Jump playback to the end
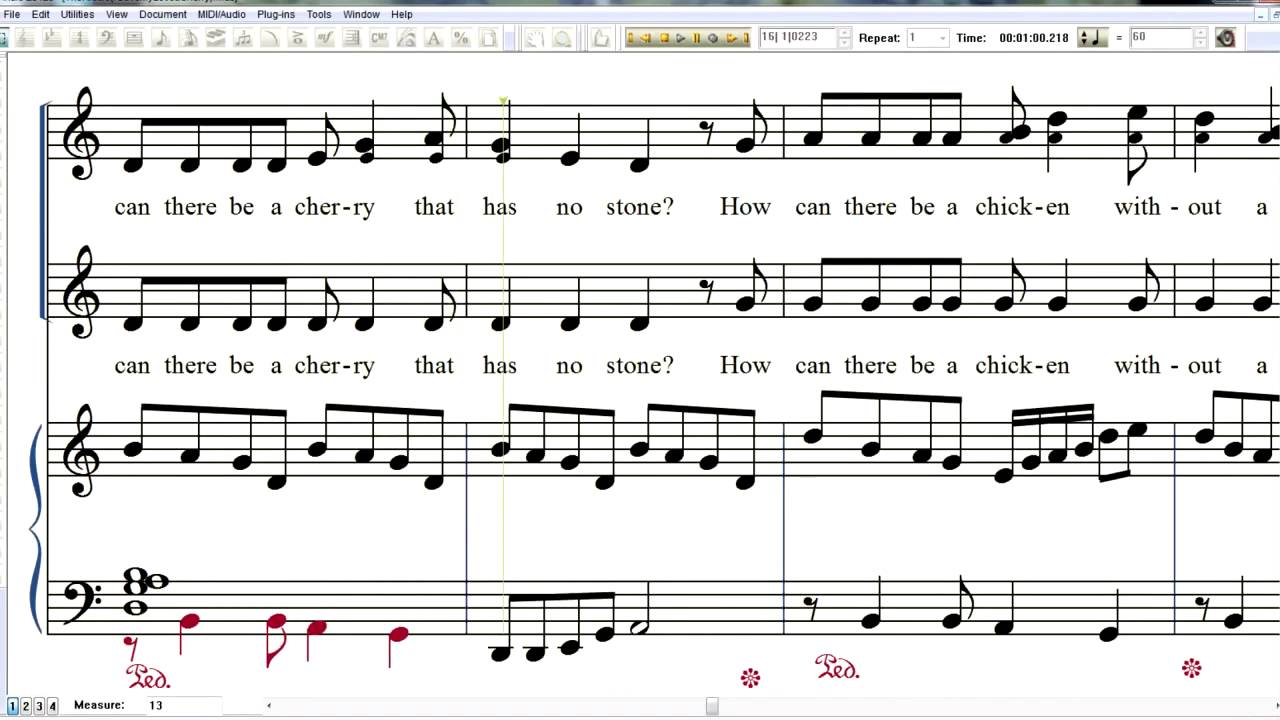 click(x=746, y=38)
